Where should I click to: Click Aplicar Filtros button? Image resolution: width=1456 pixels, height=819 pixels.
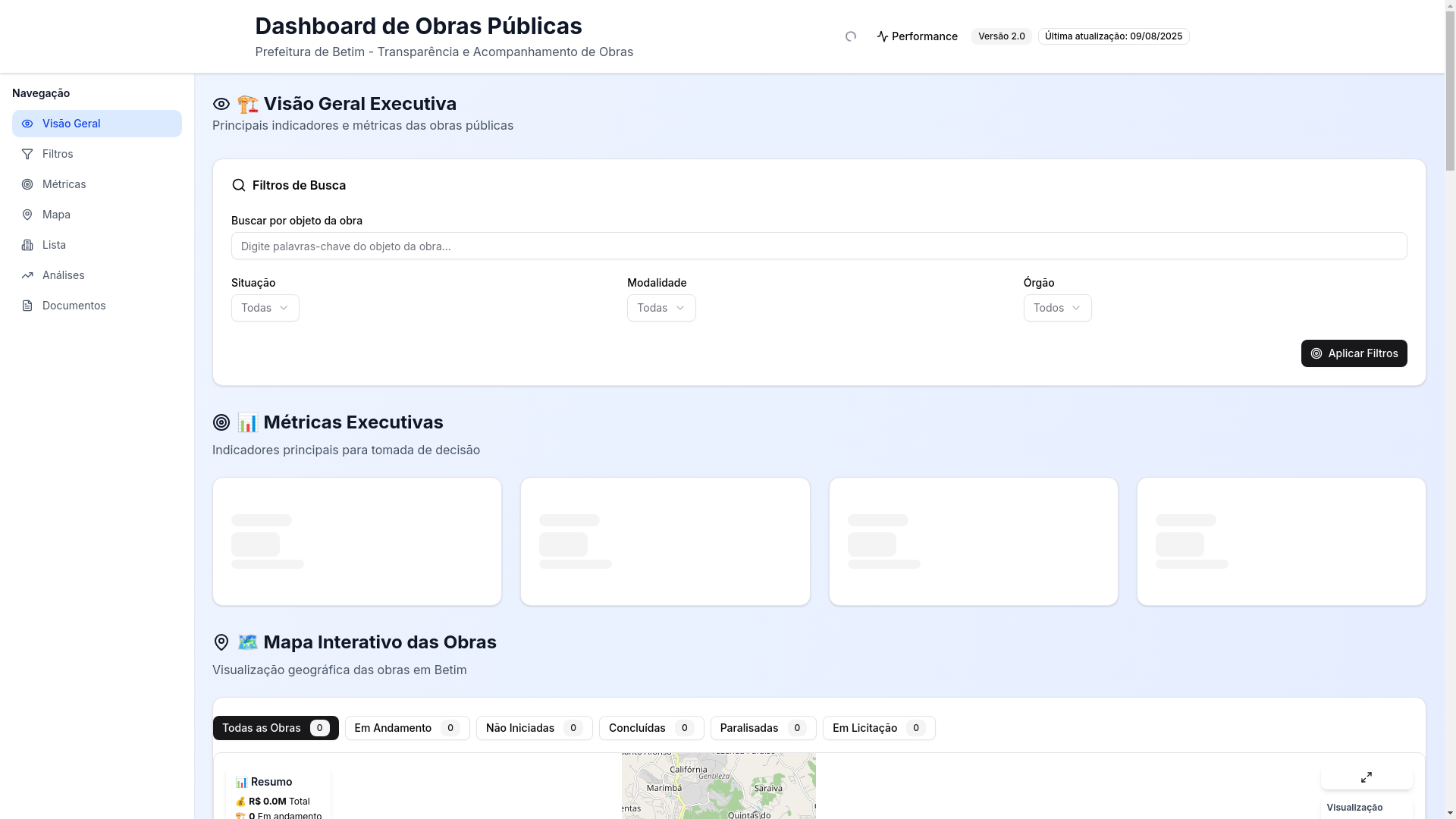(x=1354, y=353)
